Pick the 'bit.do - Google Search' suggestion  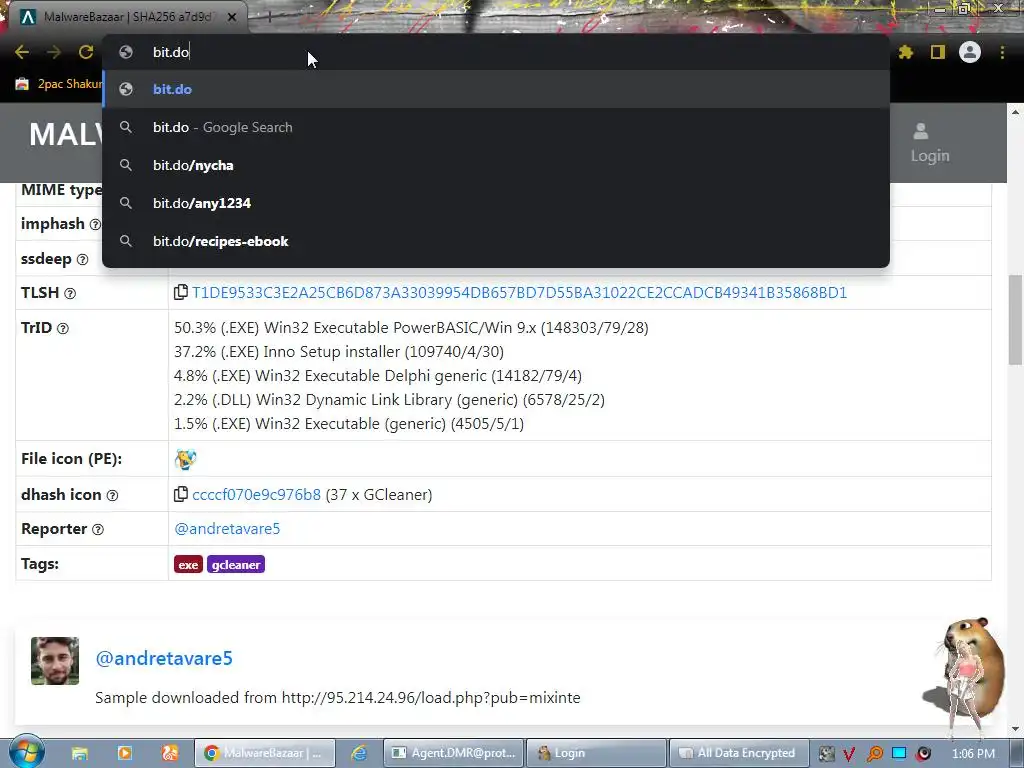coord(496,127)
